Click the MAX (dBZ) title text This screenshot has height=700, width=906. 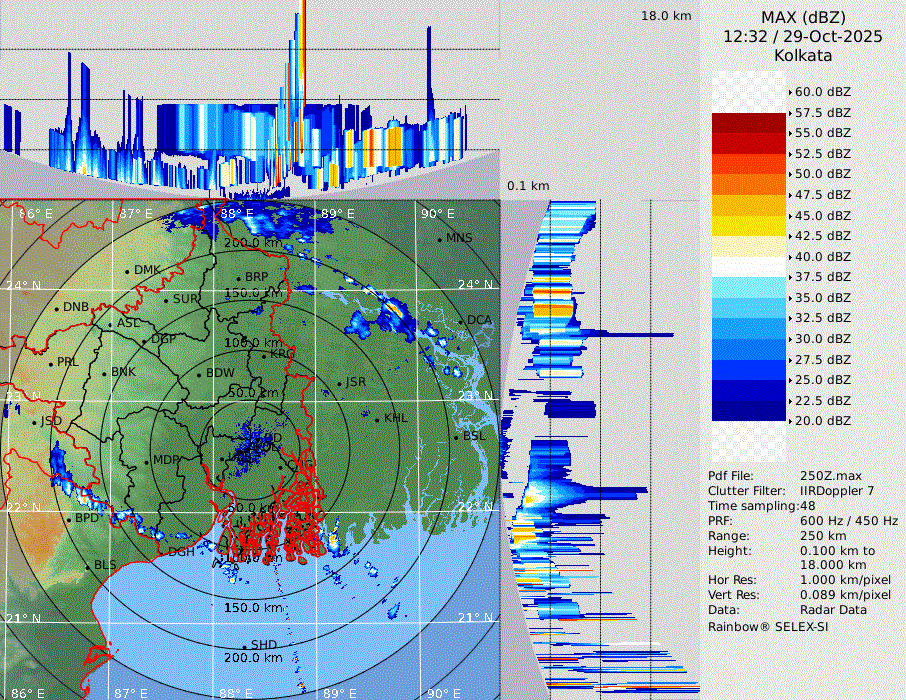point(803,17)
